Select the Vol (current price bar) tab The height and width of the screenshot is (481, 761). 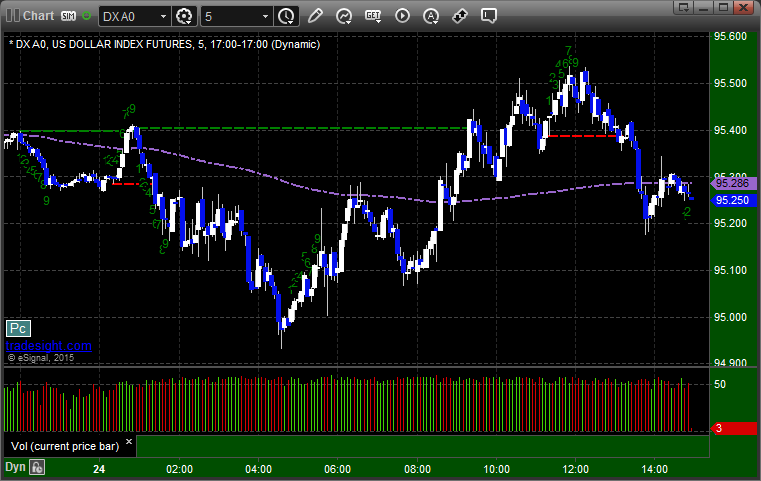pyautogui.click(x=65, y=446)
